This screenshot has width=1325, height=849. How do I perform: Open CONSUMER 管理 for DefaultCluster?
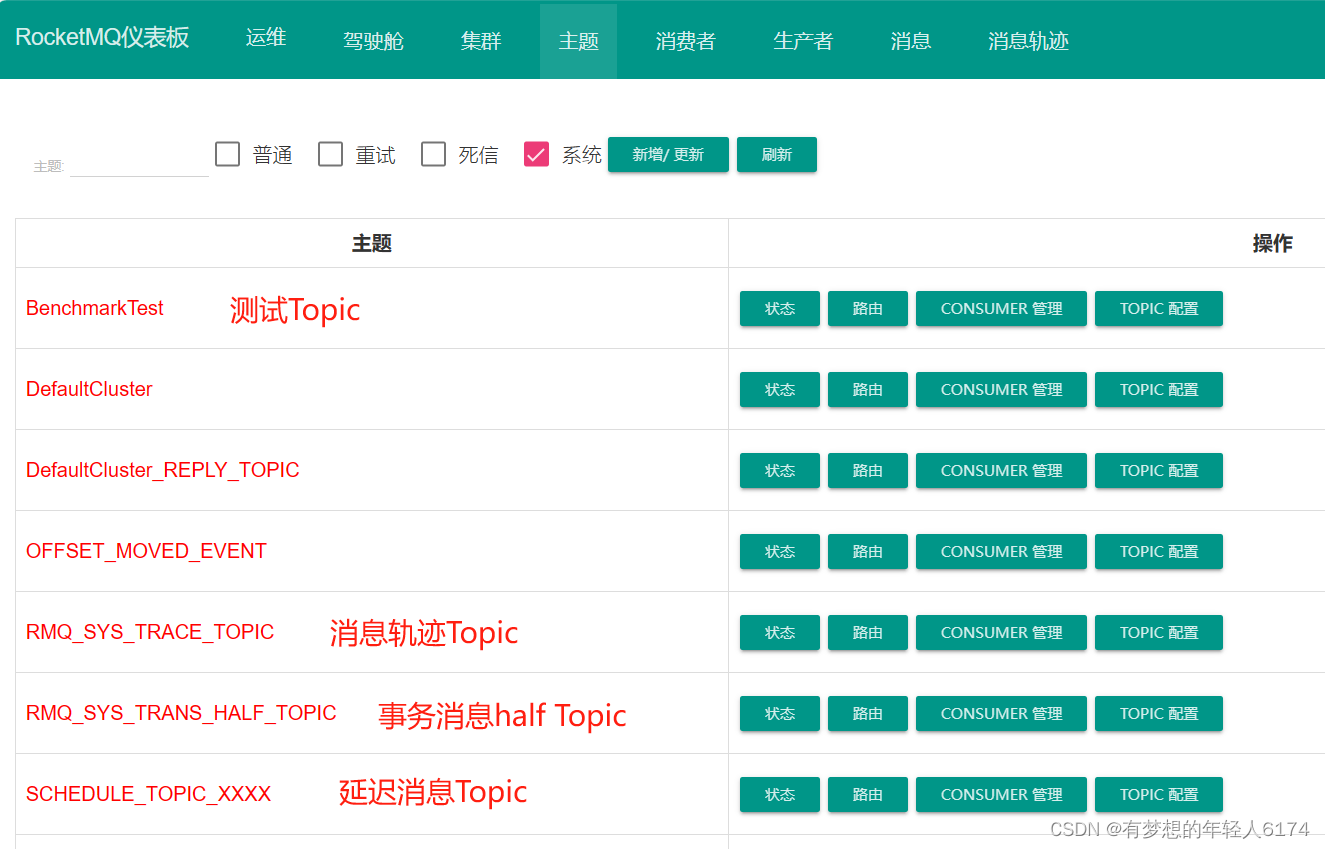(1001, 390)
